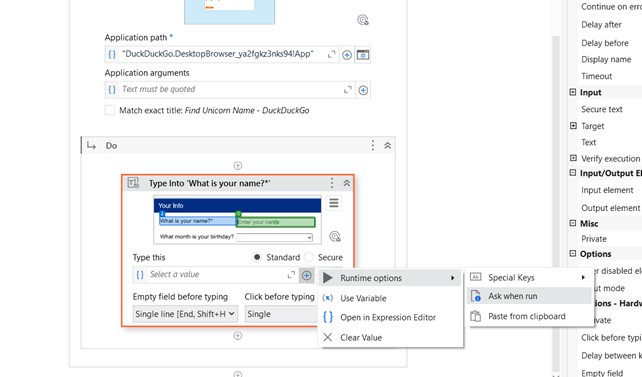Select Ask when run option
The width and height of the screenshot is (642, 377).
coord(529,296)
